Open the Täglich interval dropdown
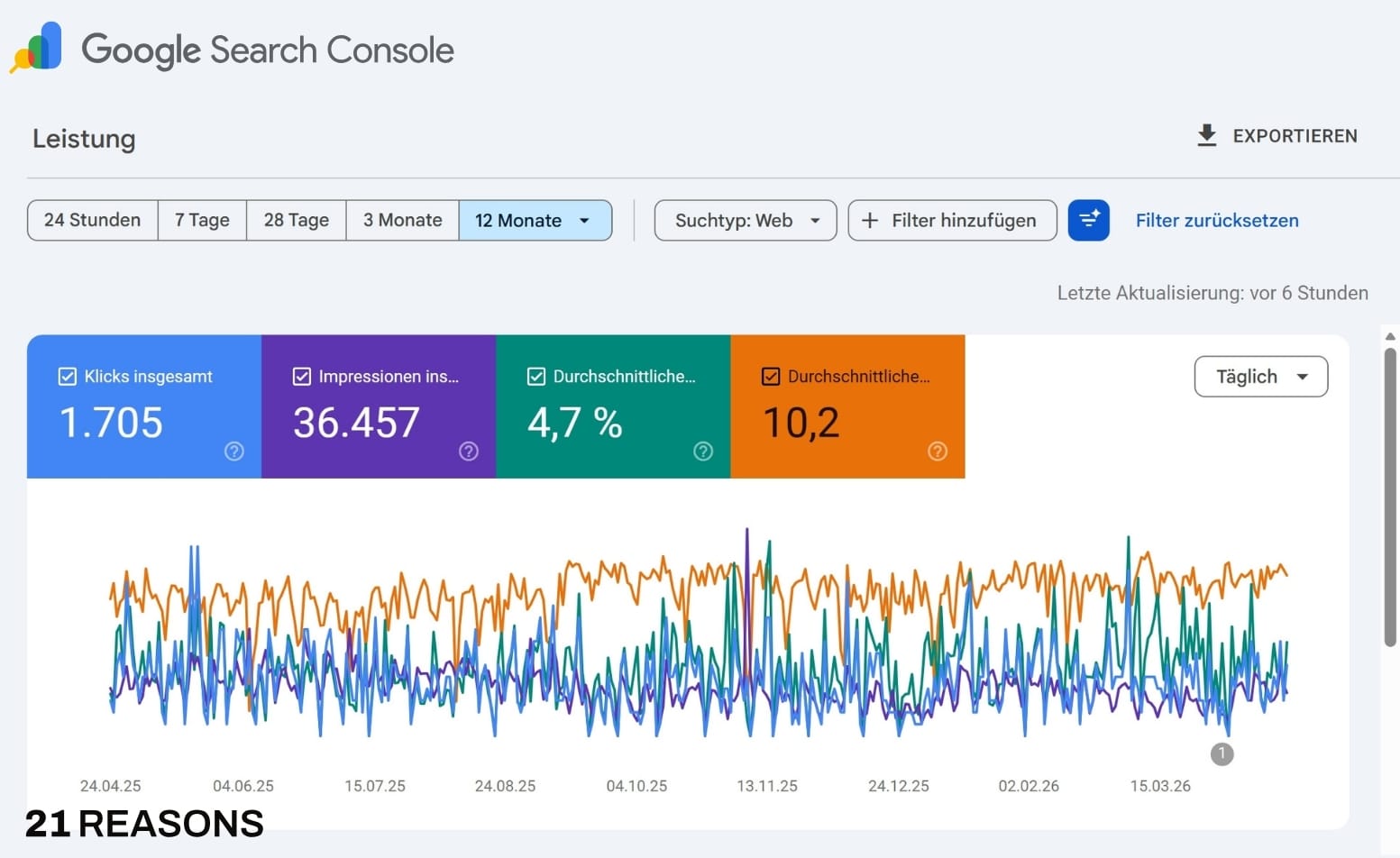This screenshot has width=1400, height=858. click(1261, 377)
